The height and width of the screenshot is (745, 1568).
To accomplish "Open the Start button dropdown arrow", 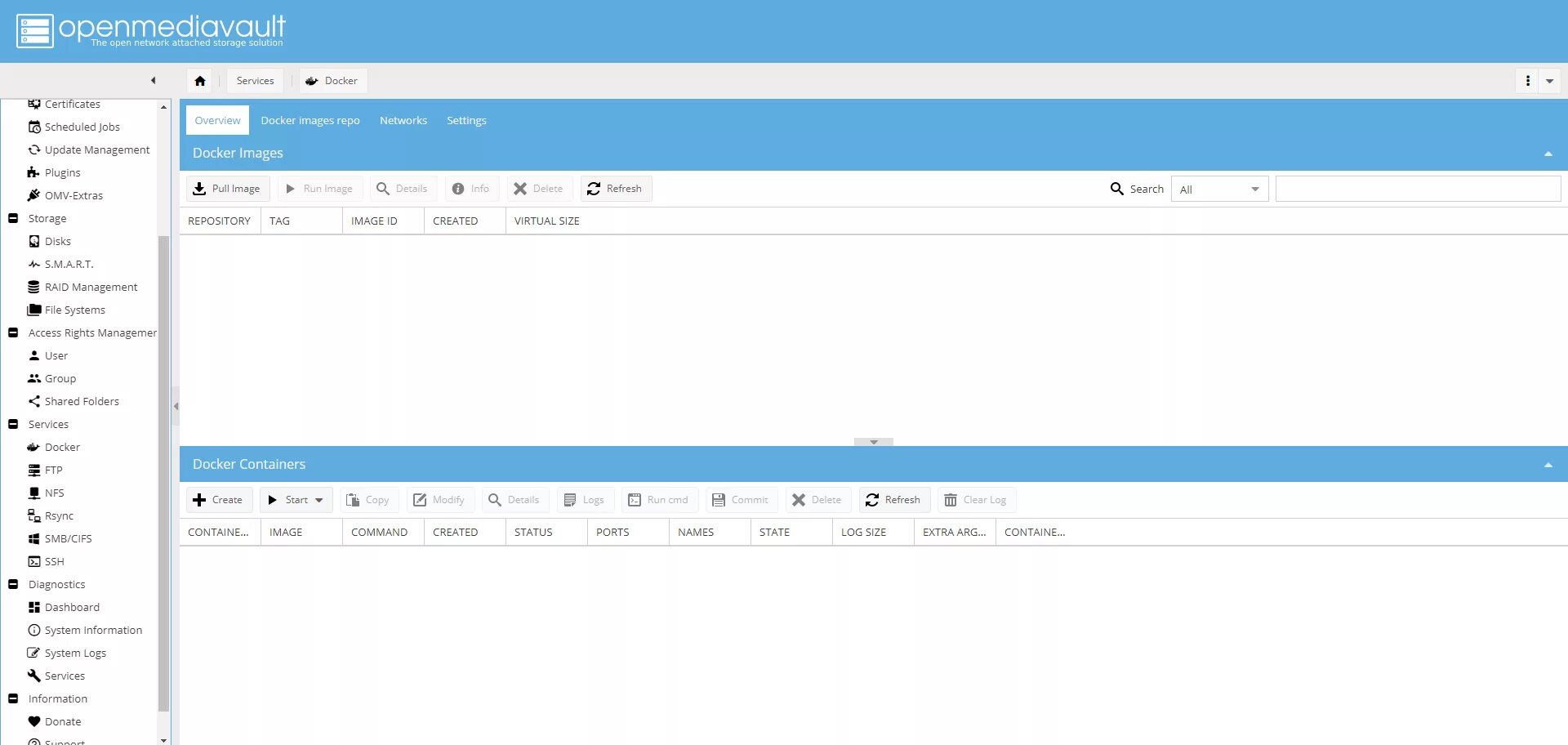I will point(319,500).
